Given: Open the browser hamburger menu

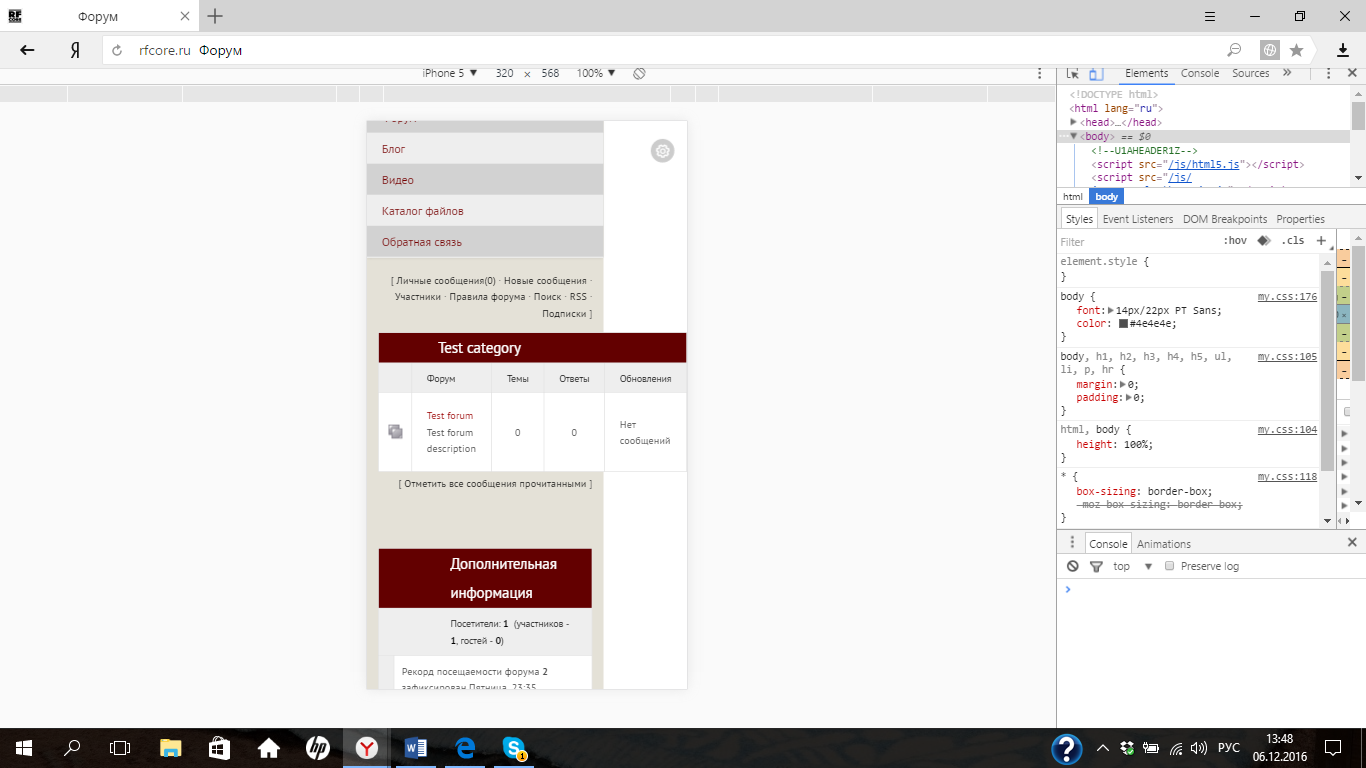Looking at the screenshot, I should pos(1209,16).
